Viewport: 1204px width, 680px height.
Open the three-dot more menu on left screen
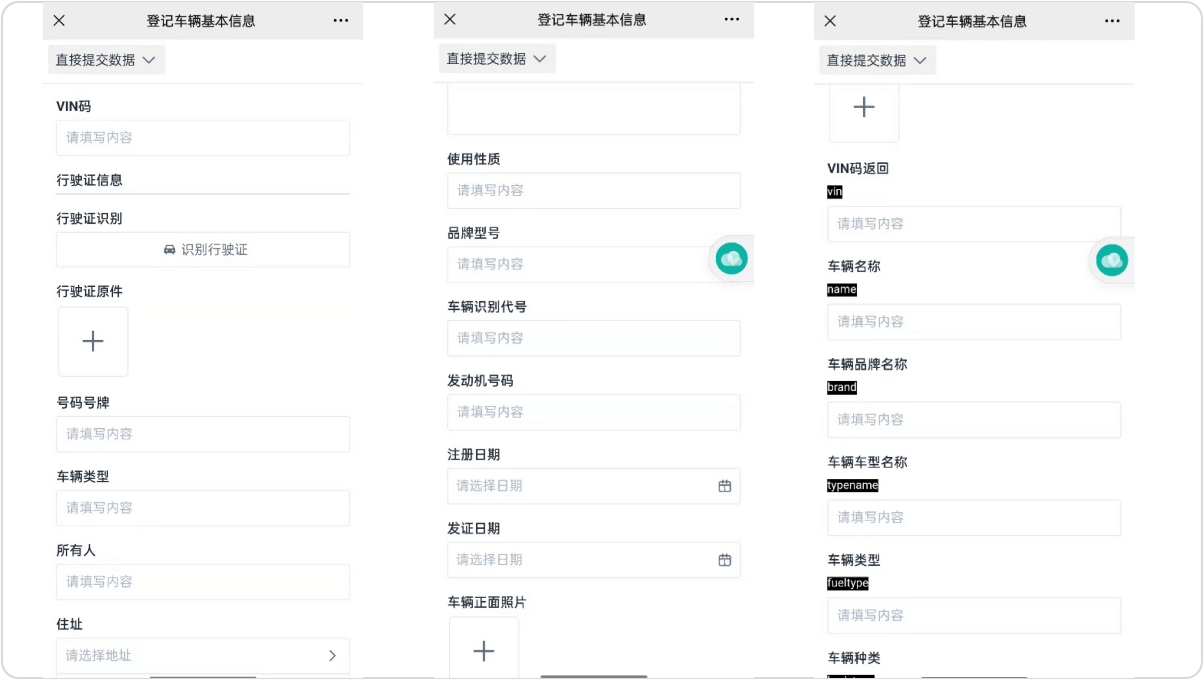tap(341, 20)
